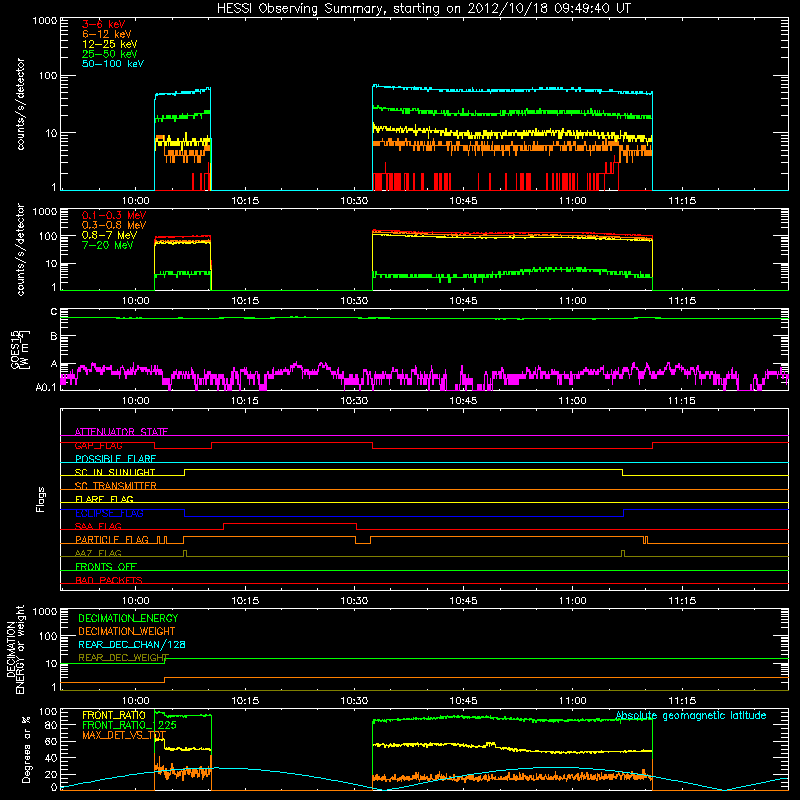Click the vertical Flags axis label
Viewport: 800px width, 800px height.
tap(41, 499)
